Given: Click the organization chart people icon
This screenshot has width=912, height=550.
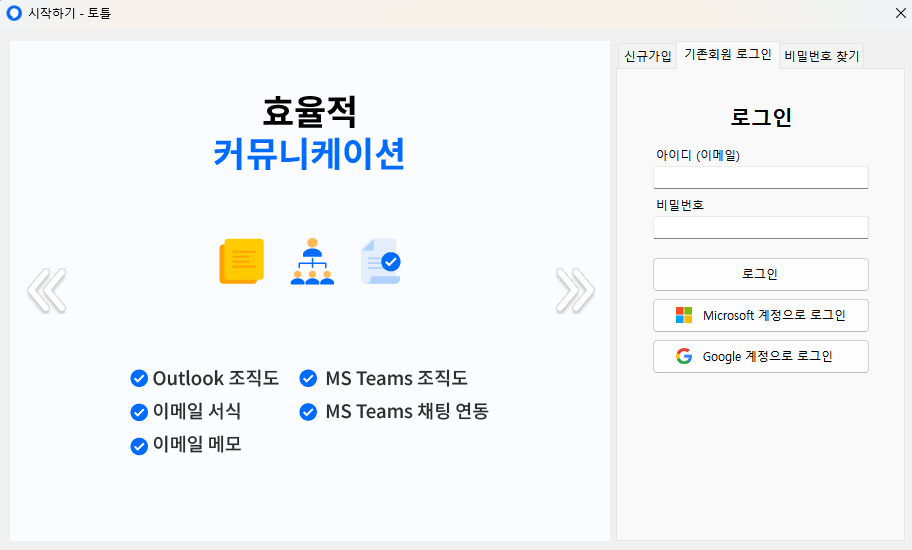Looking at the screenshot, I should point(311,261).
